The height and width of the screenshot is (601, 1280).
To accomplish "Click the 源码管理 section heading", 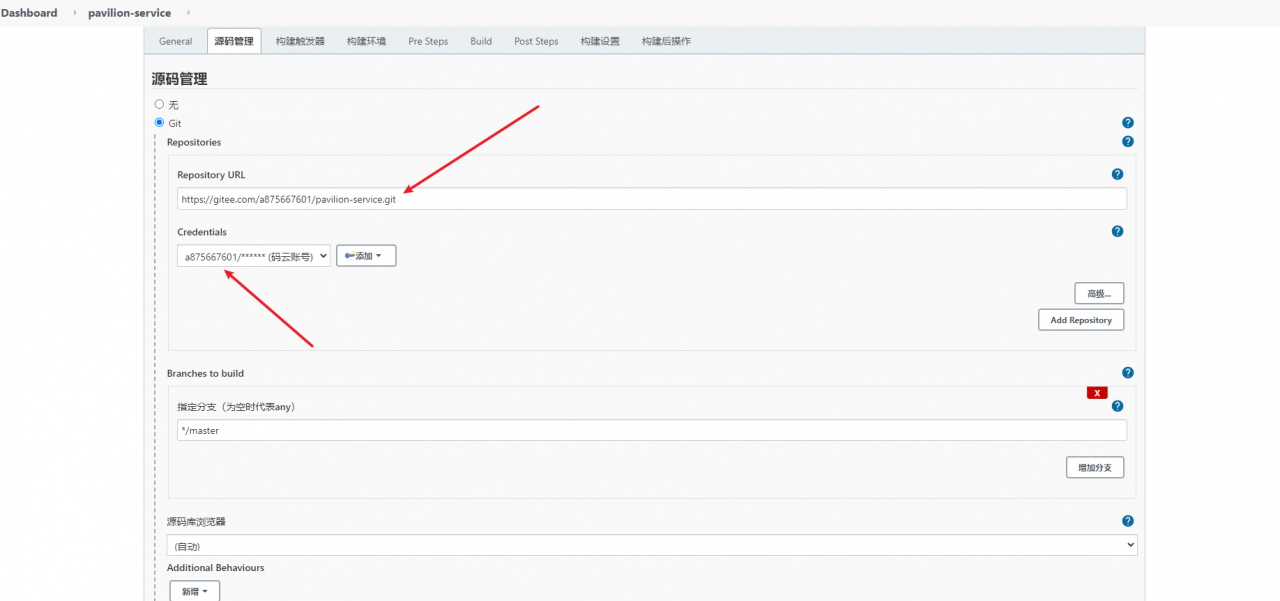I will [x=180, y=78].
